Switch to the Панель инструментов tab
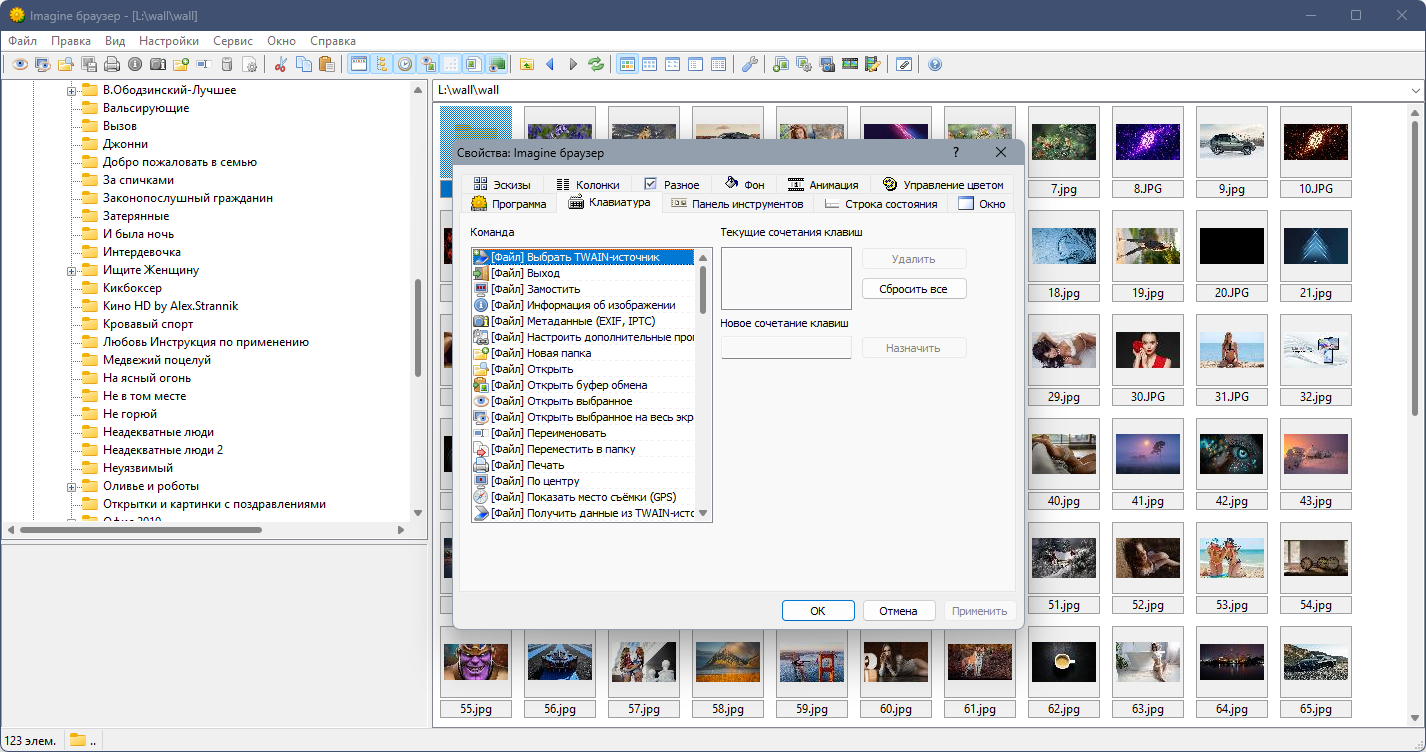Screen dimensions: 1426x752 point(738,204)
